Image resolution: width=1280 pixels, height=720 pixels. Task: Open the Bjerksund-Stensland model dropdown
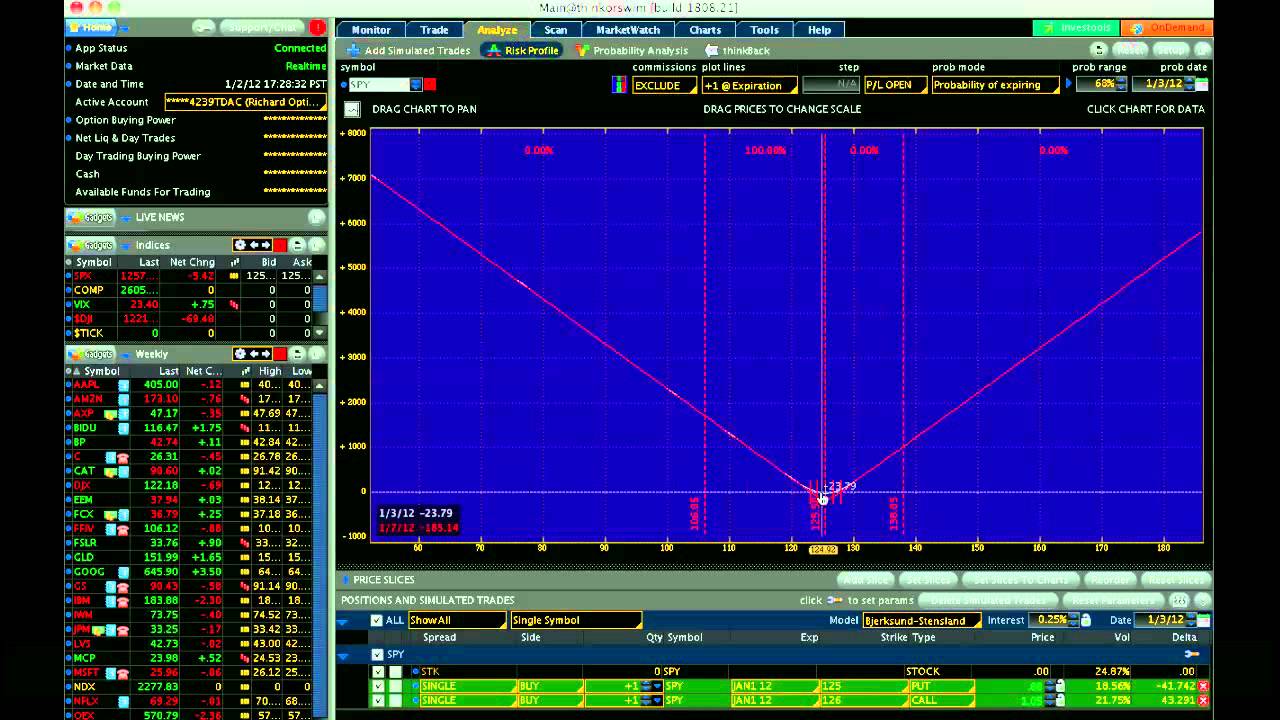(x=921, y=620)
